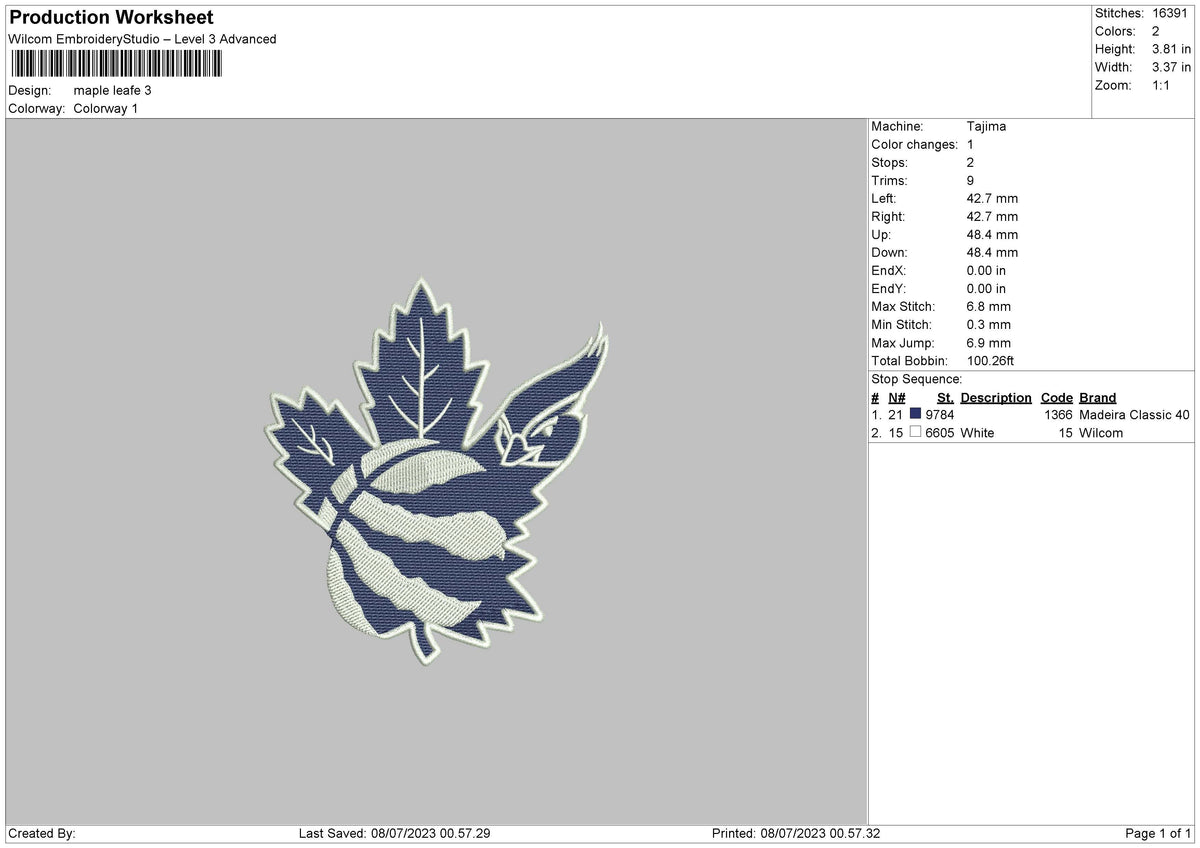1200x848 pixels.
Task: Select the design name maple leafe 3
Action: (x=110, y=90)
